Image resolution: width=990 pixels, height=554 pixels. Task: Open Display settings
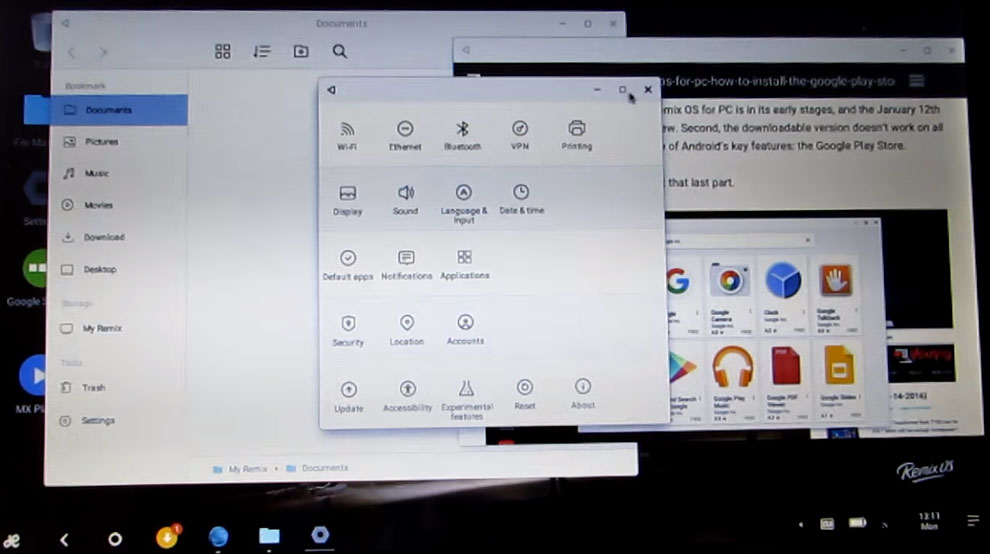coord(347,200)
